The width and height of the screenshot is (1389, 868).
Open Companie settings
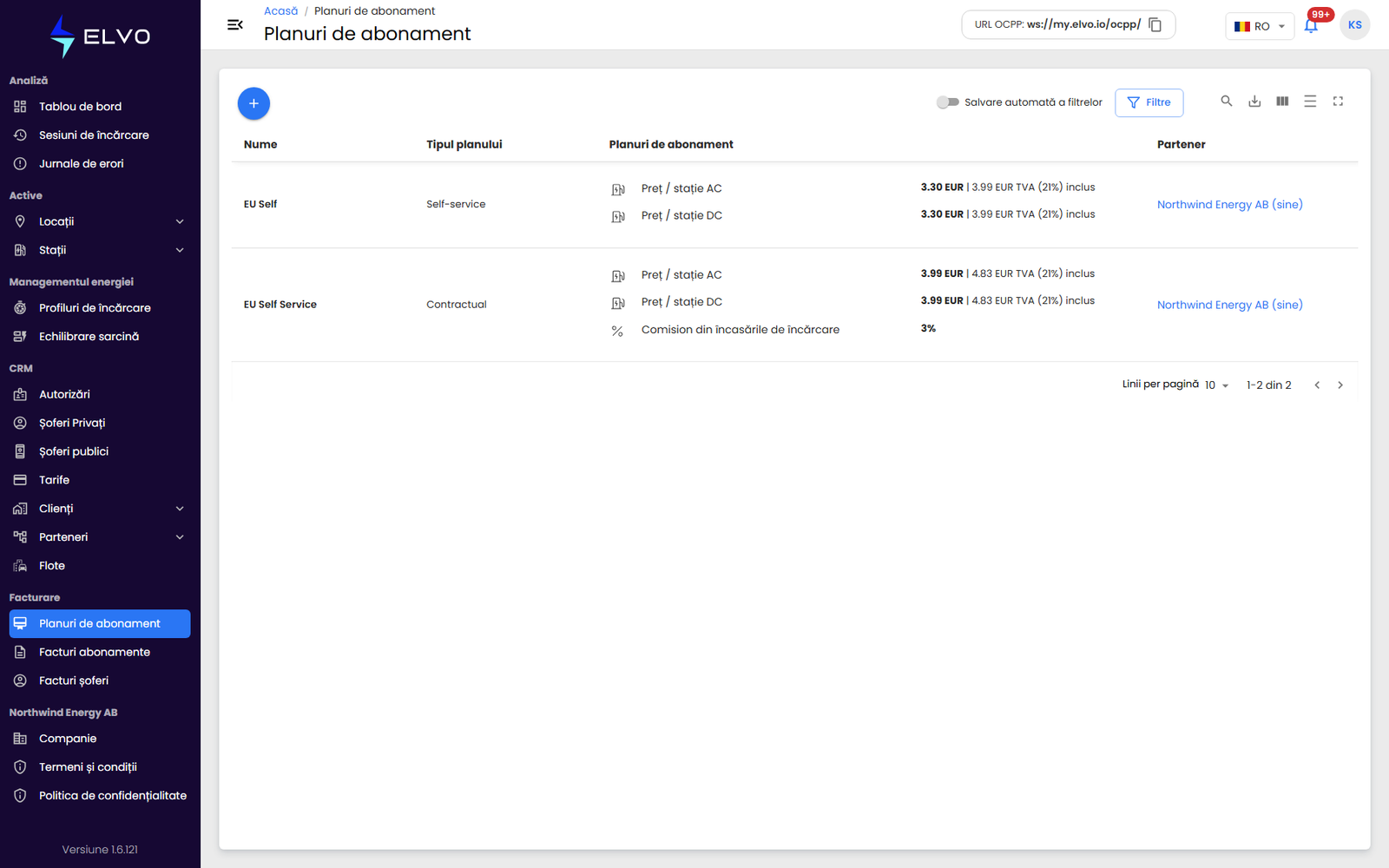click(100, 739)
